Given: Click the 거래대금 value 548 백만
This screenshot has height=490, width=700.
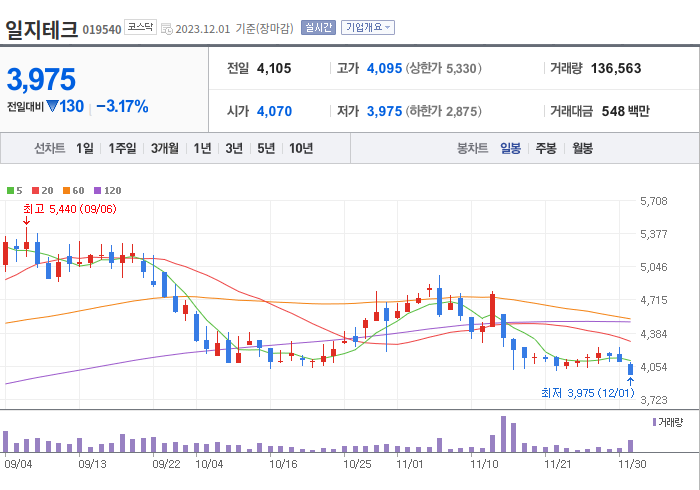Looking at the screenshot, I should click(625, 111).
